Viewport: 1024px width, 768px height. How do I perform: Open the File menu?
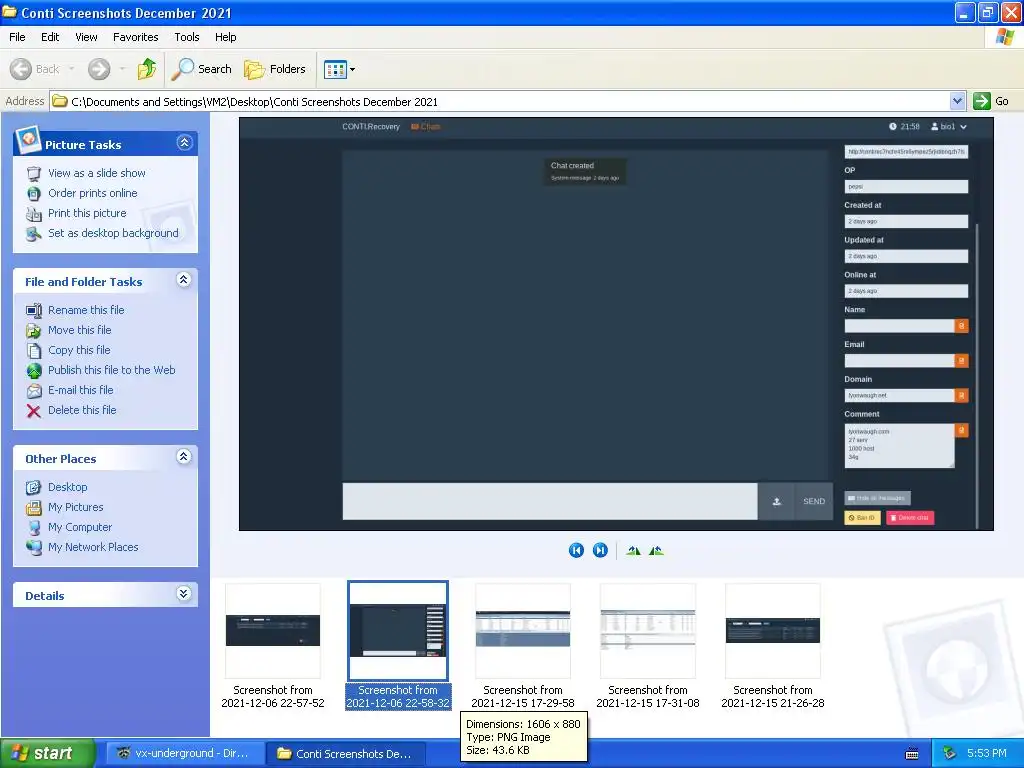tap(17, 37)
